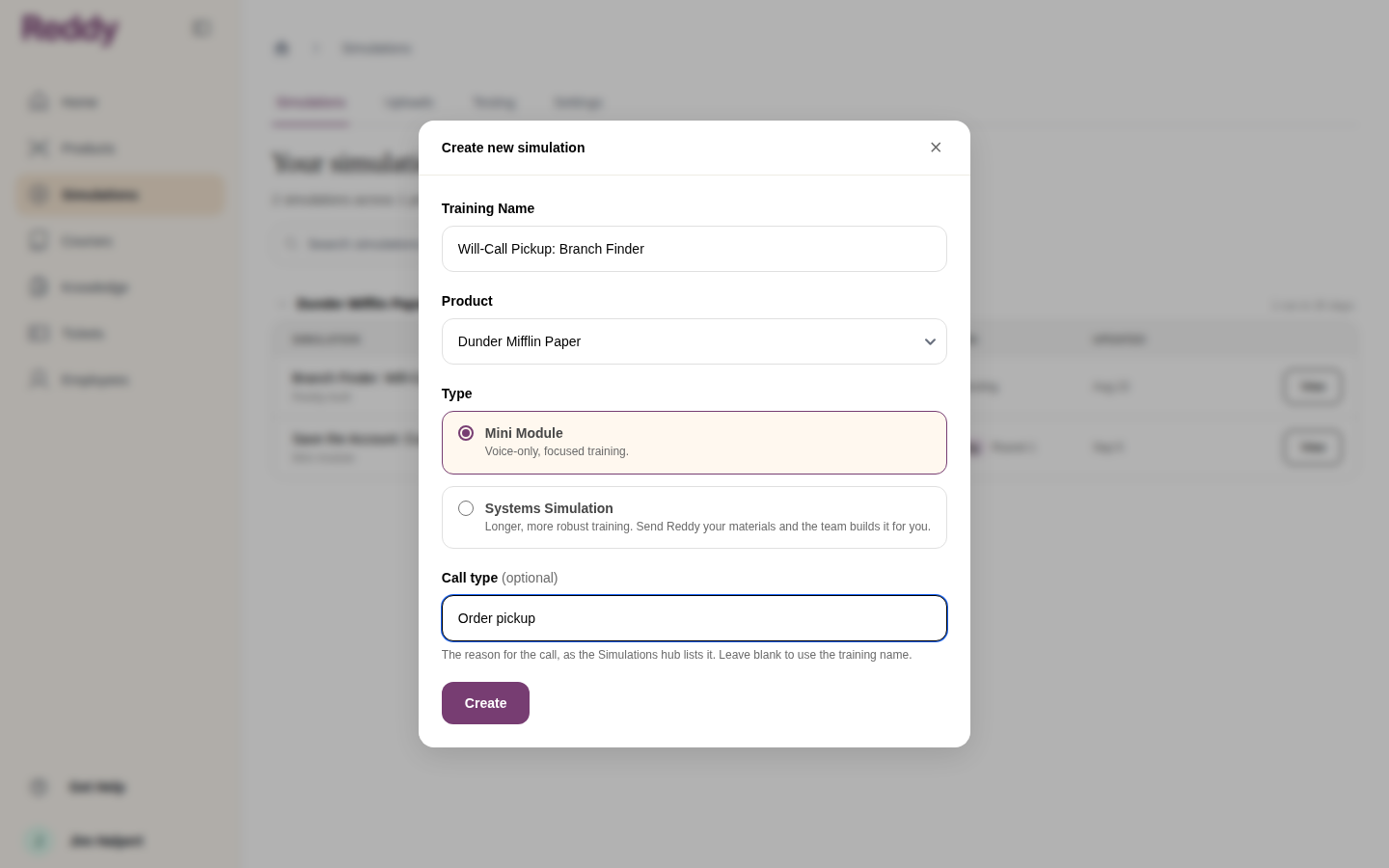Image resolution: width=1389 pixels, height=868 pixels.
Task: Click the Get Help icon
Action: 39,787
